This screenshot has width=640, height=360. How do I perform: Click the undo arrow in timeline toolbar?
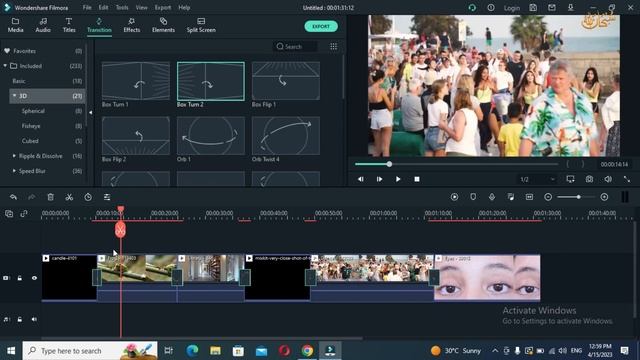coord(13,197)
